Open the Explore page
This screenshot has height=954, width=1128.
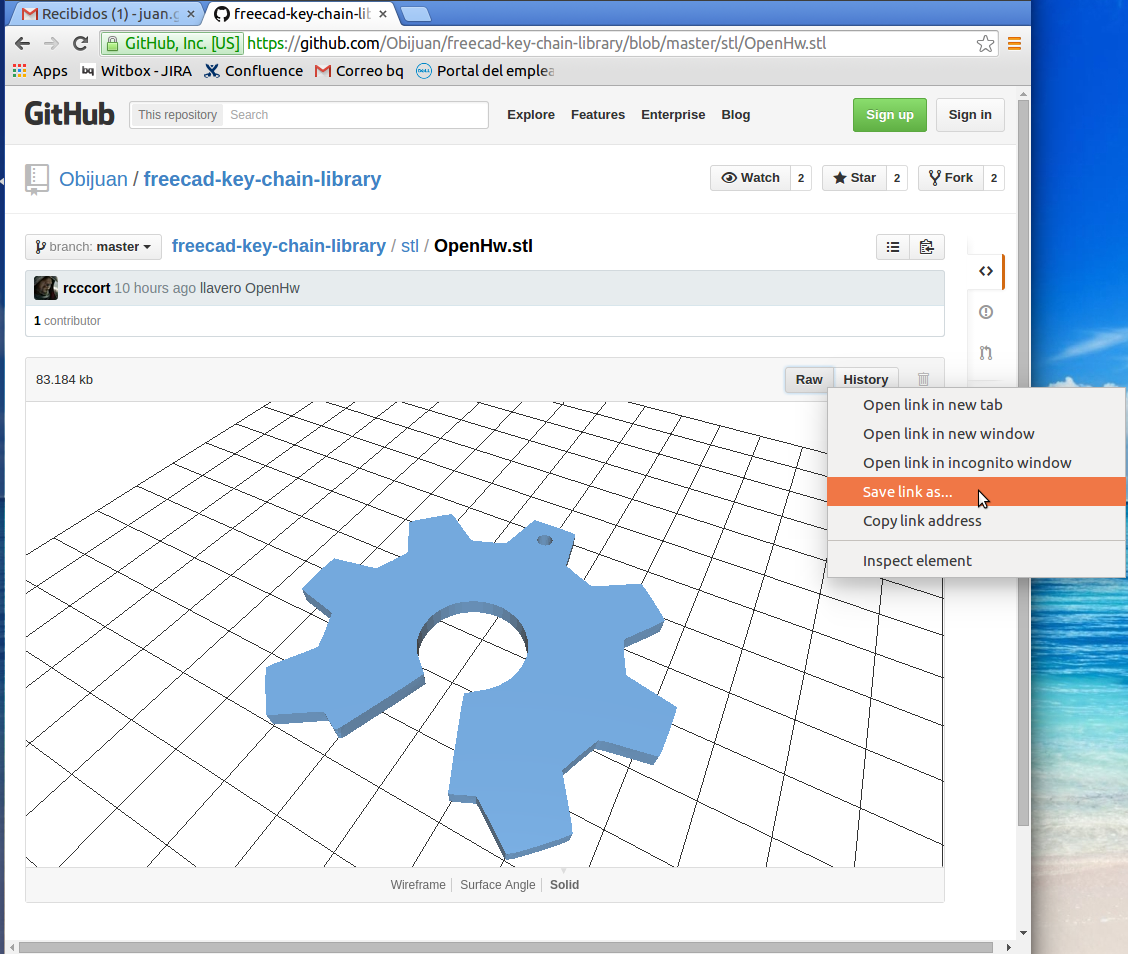(531, 114)
